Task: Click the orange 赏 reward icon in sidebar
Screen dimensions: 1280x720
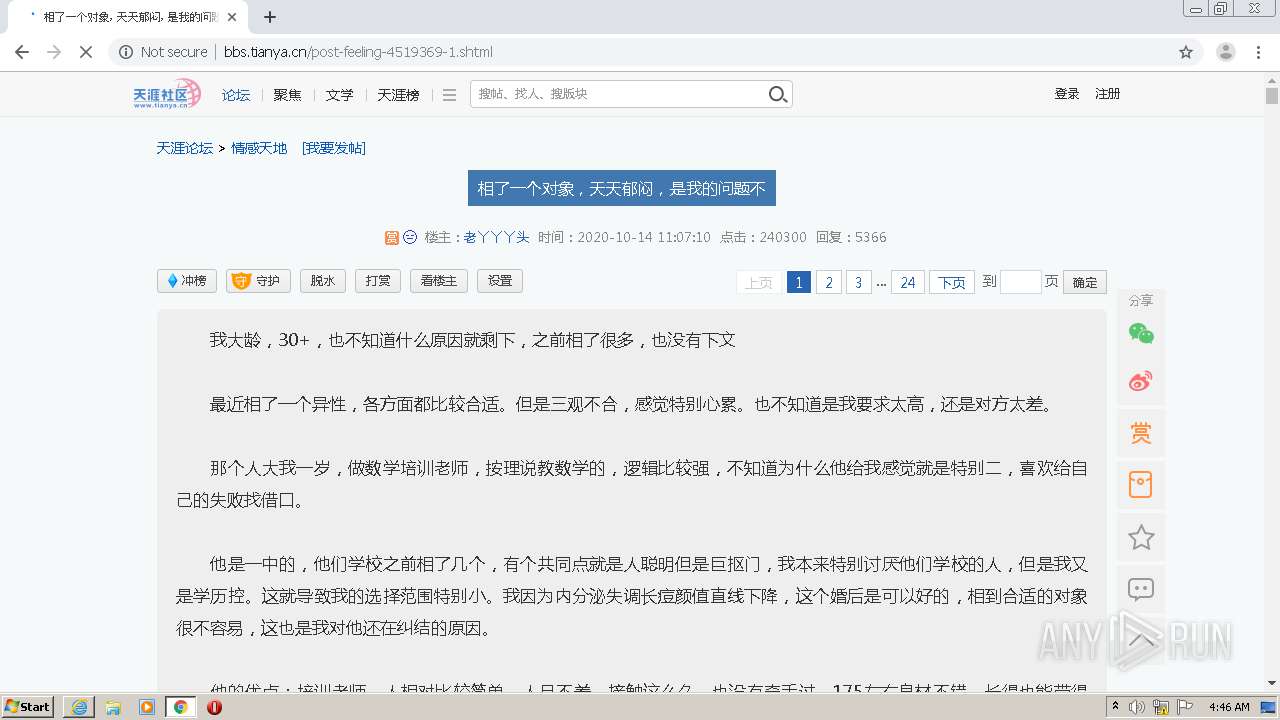Action: coord(1141,433)
